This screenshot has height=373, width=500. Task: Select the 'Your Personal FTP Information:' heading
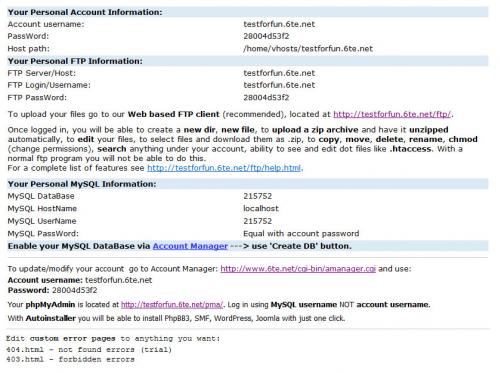(x=75, y=61)
